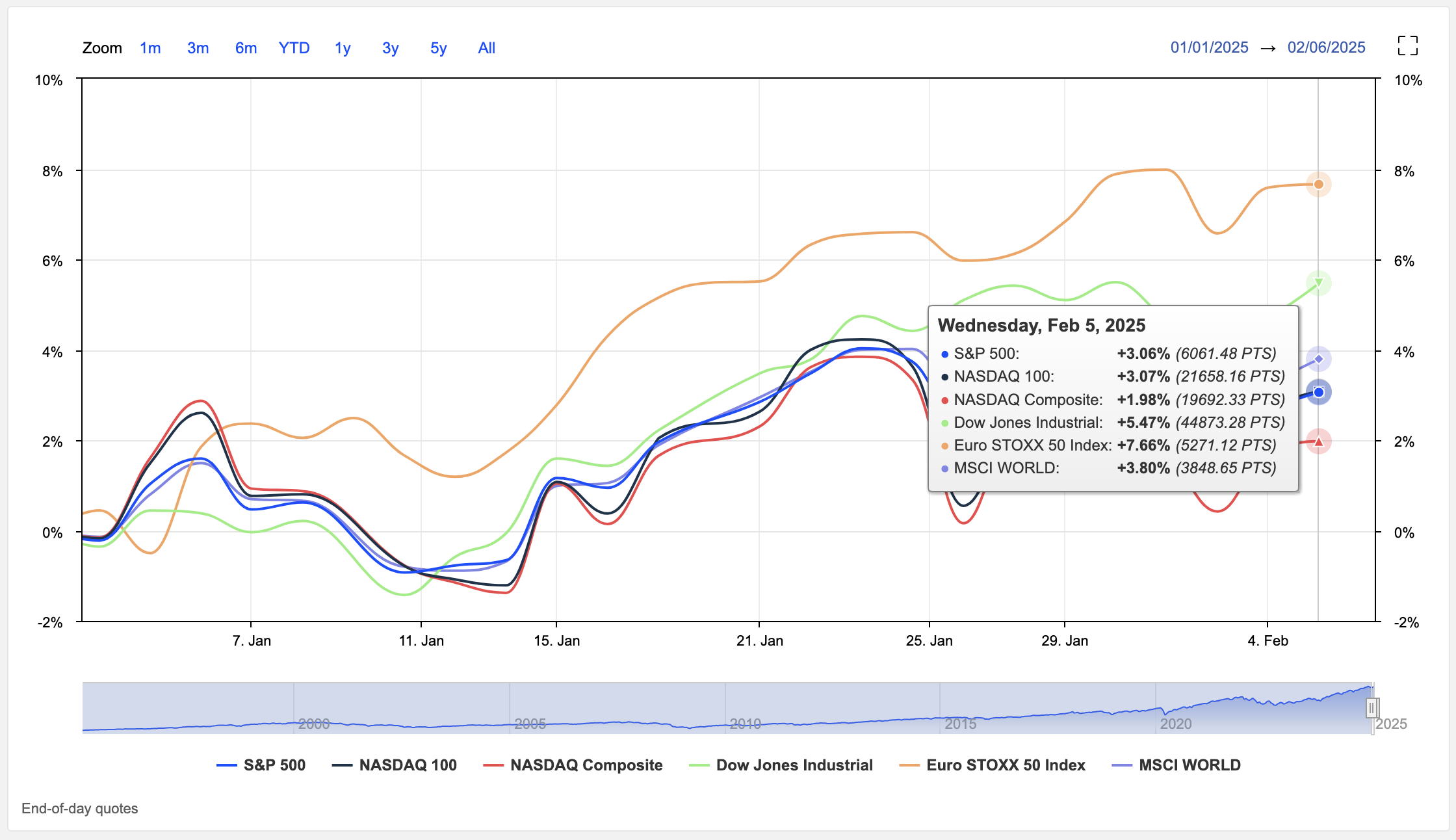This screenshot has height=840, width=1456.
Task: Open the fullscreen view icon
Action: (x=1407, y=46)
